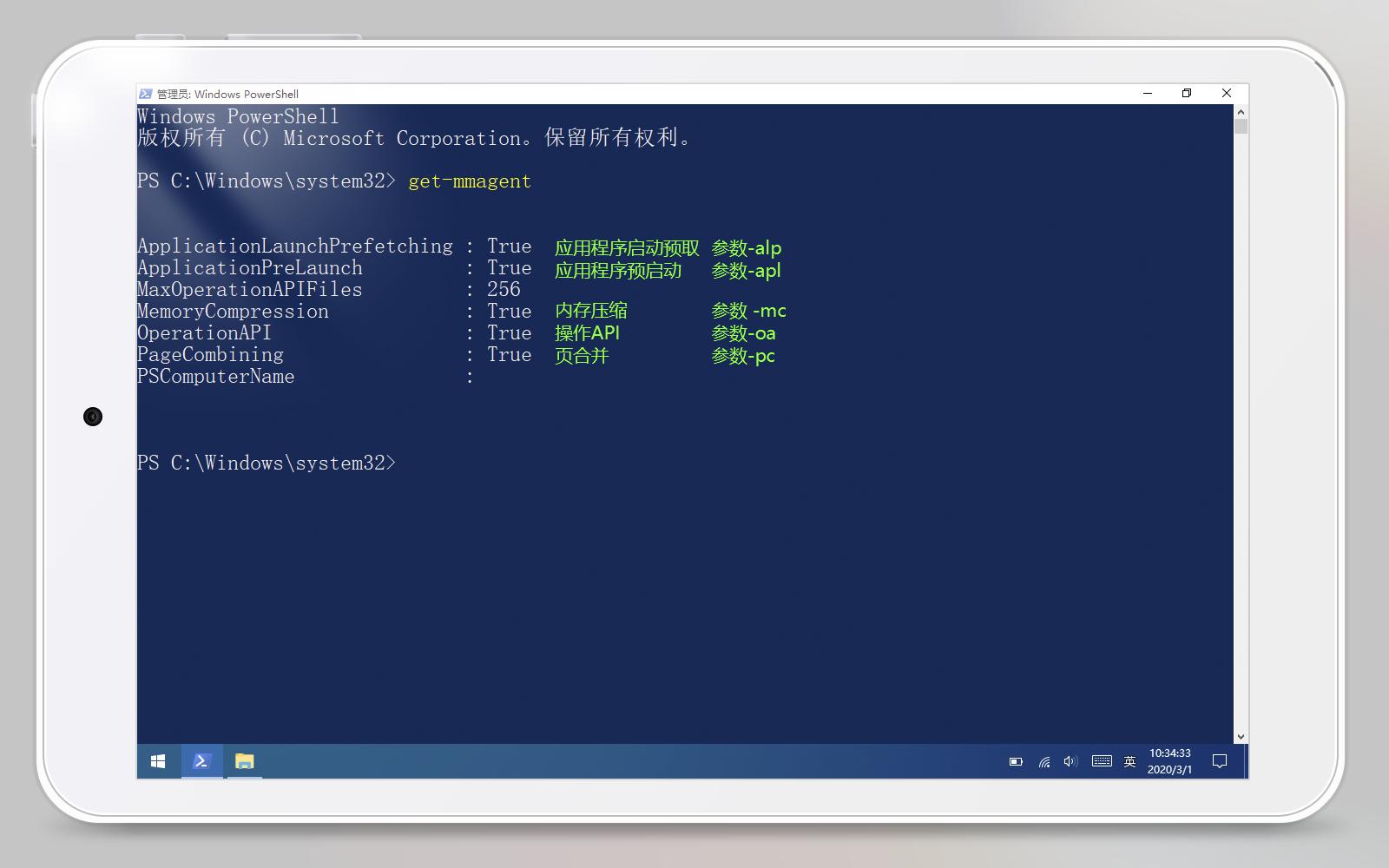The image size is (1389, 868).
Task: Minimize the PowerShell window
Action: coord(1147,93)
